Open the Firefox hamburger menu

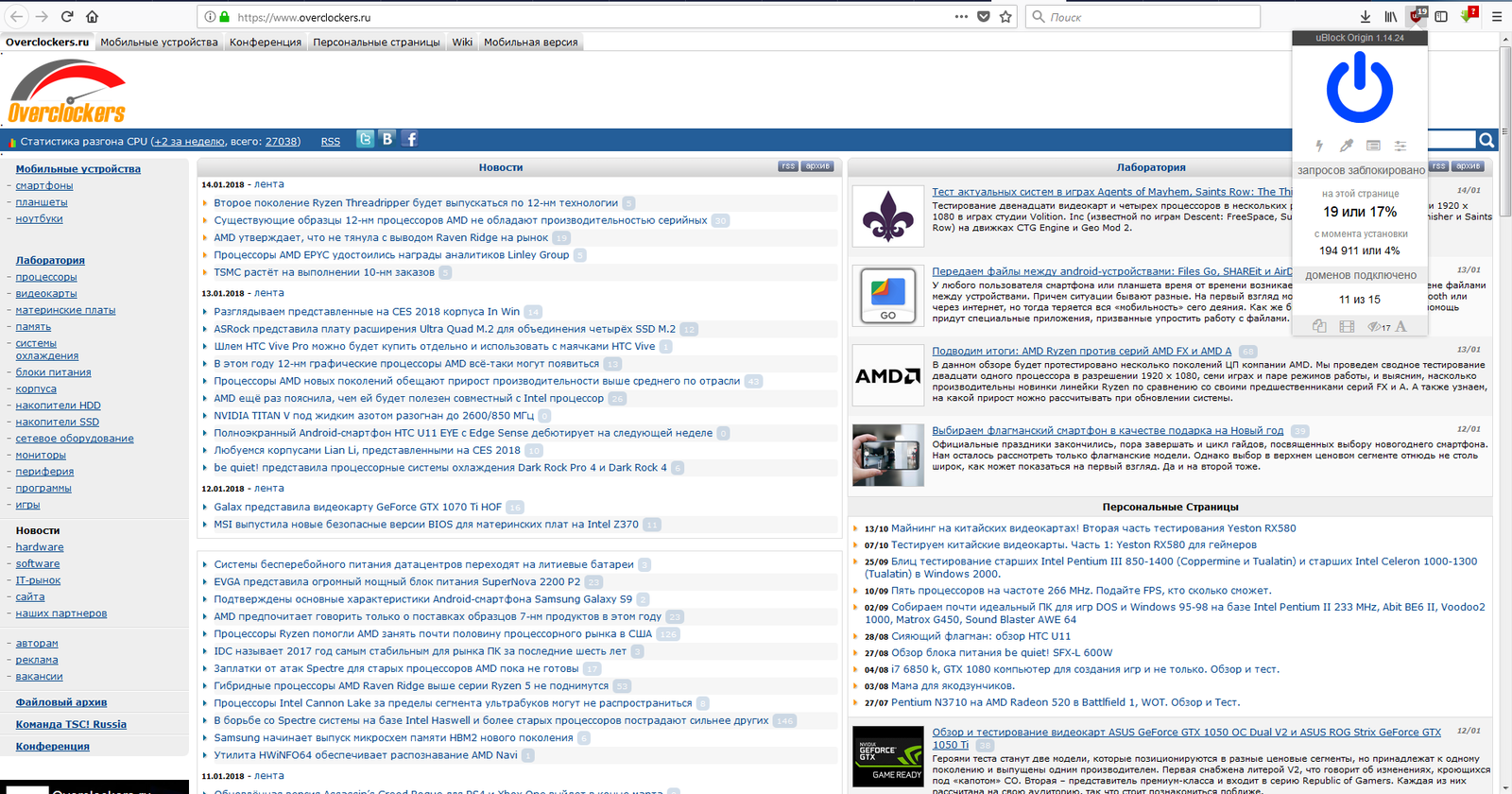[1497, 16]
